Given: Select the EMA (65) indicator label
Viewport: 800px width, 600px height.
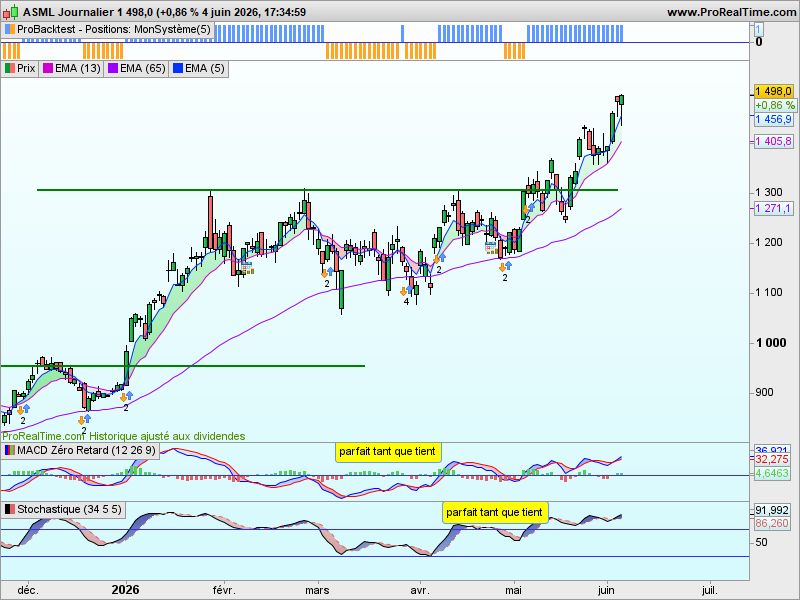Looking at the screenshot, I should click(143, 68).
